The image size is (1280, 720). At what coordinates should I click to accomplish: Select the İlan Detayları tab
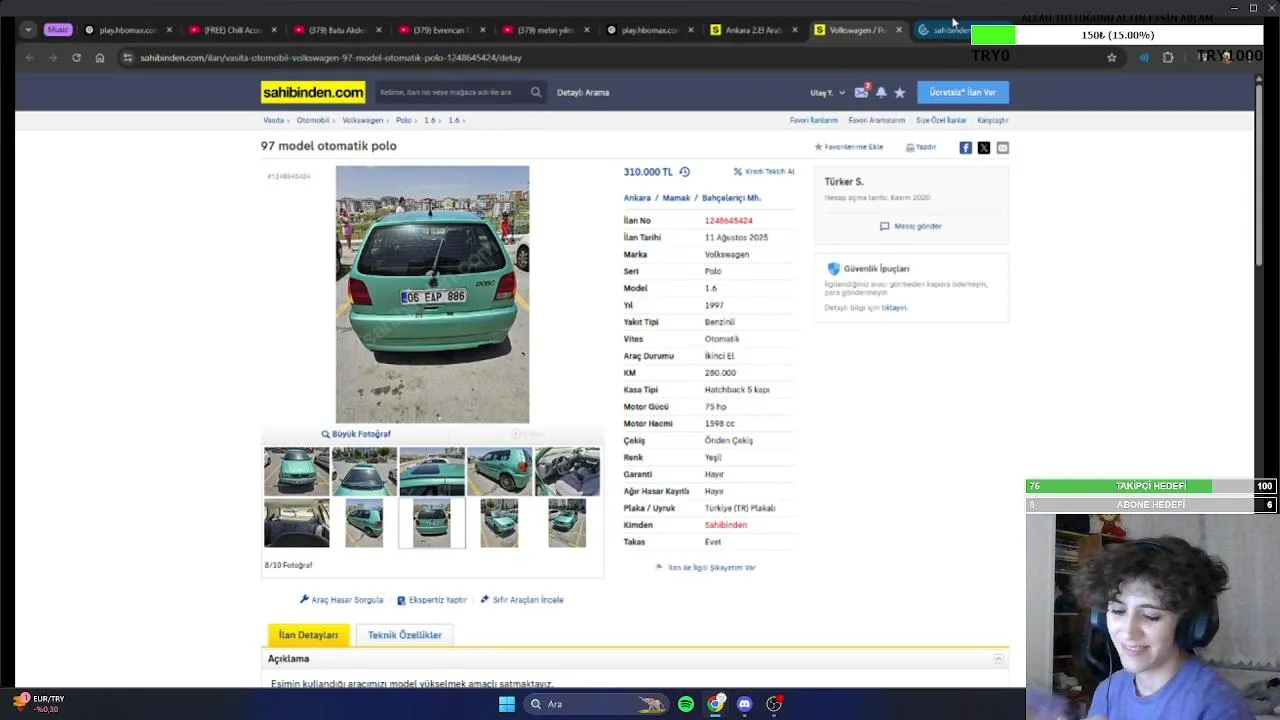pos(308,635)
